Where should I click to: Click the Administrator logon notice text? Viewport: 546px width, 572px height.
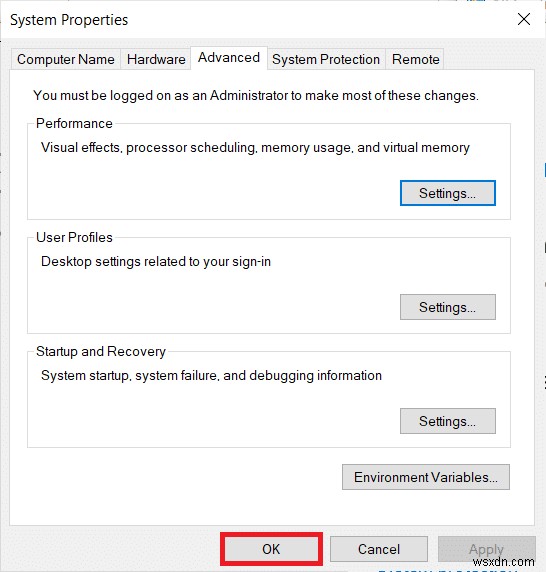256,96
